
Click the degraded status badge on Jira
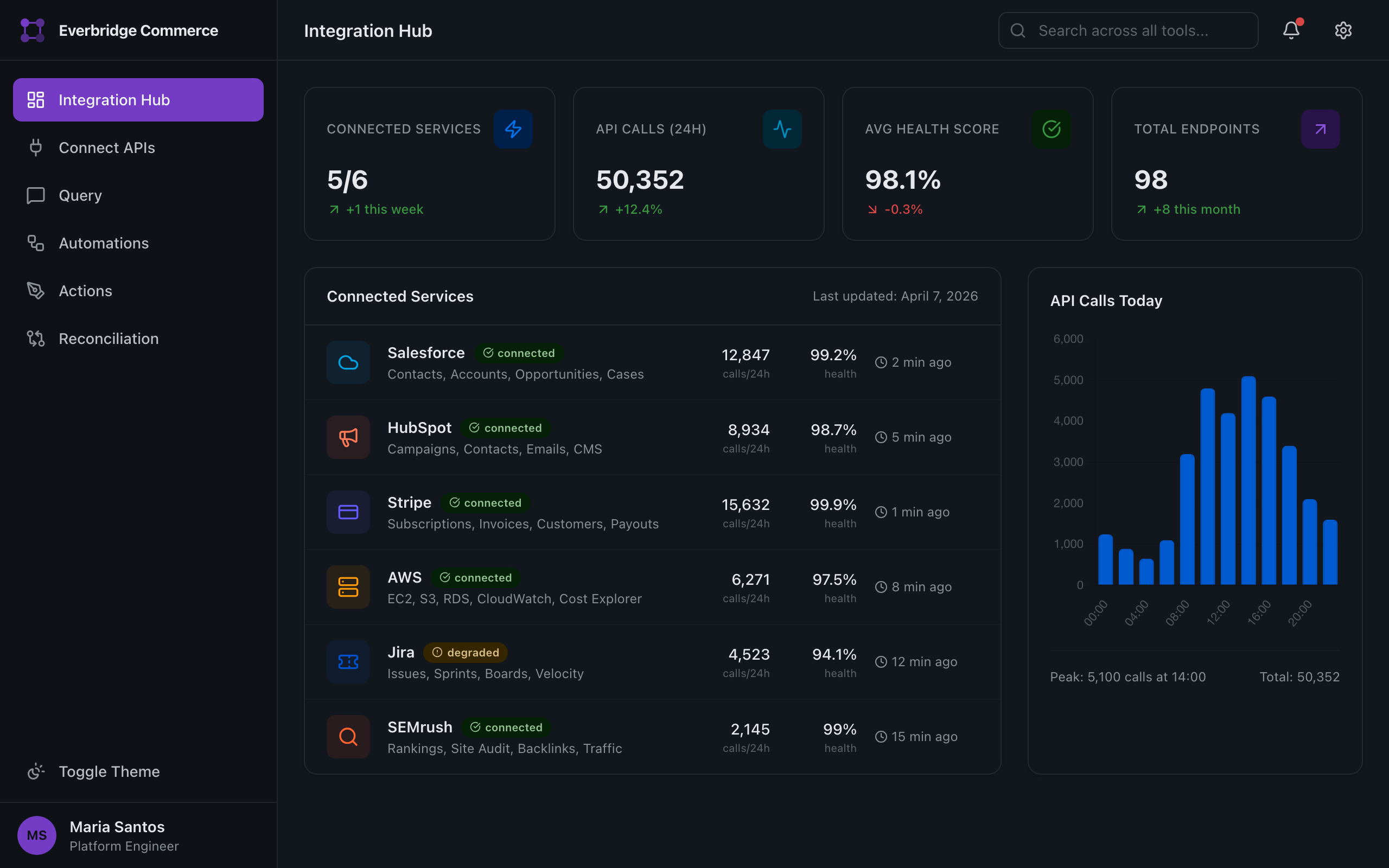[466, 652]
